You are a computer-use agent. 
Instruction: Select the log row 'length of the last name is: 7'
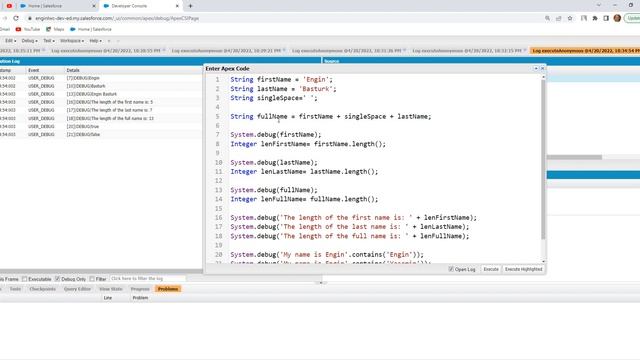click(x=101, y=110)
